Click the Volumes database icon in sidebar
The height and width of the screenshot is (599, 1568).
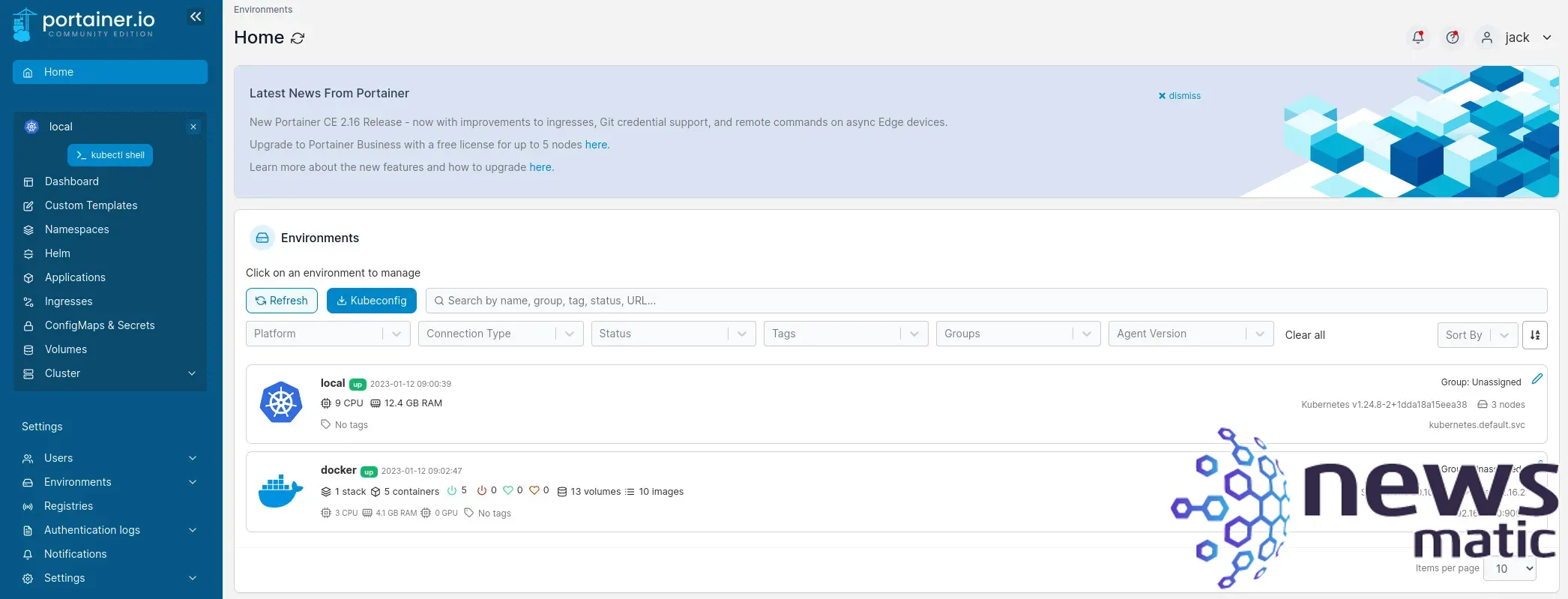click(x=28, y=350)
